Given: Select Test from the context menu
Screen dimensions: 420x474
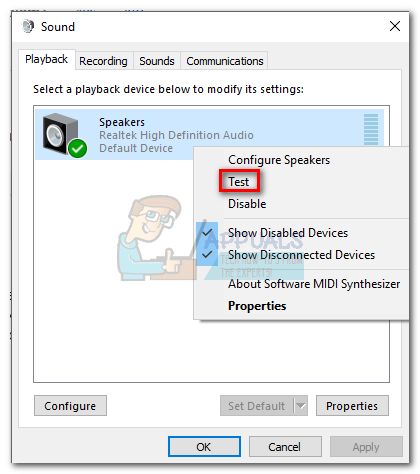Looking at the screenshot, I should tap(239, 182).
